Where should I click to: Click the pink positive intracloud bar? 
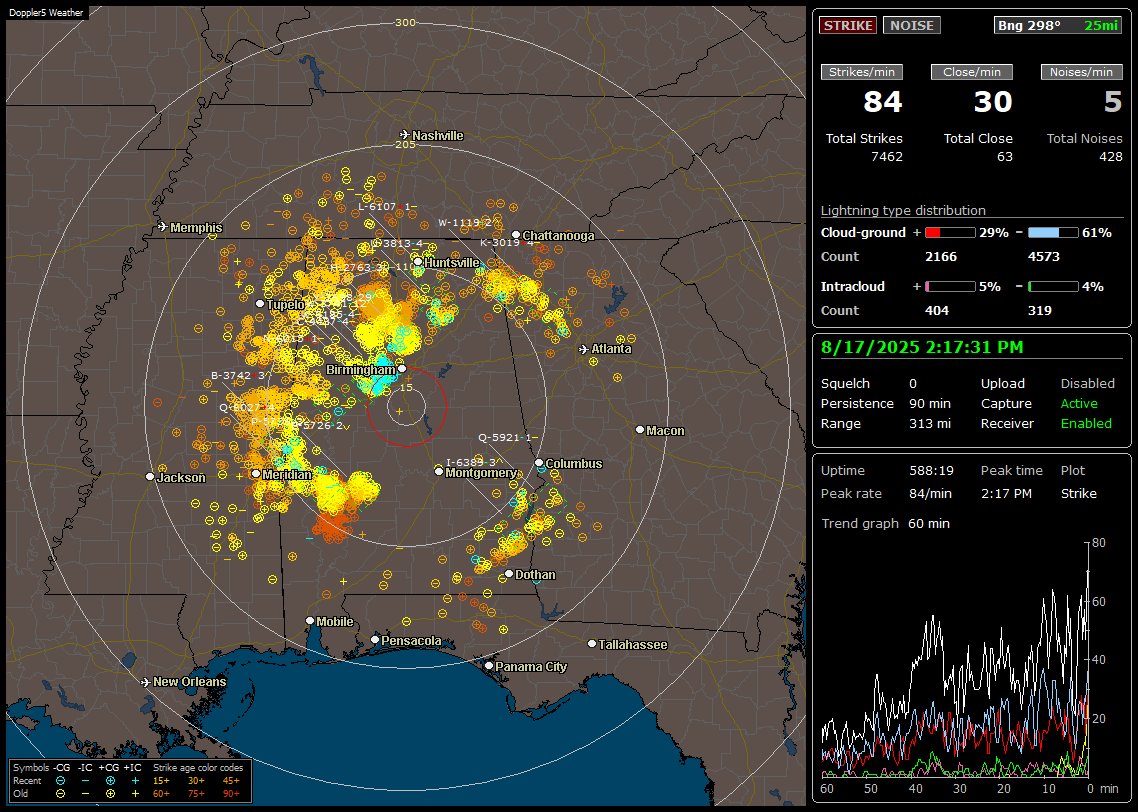pos(950,287)
